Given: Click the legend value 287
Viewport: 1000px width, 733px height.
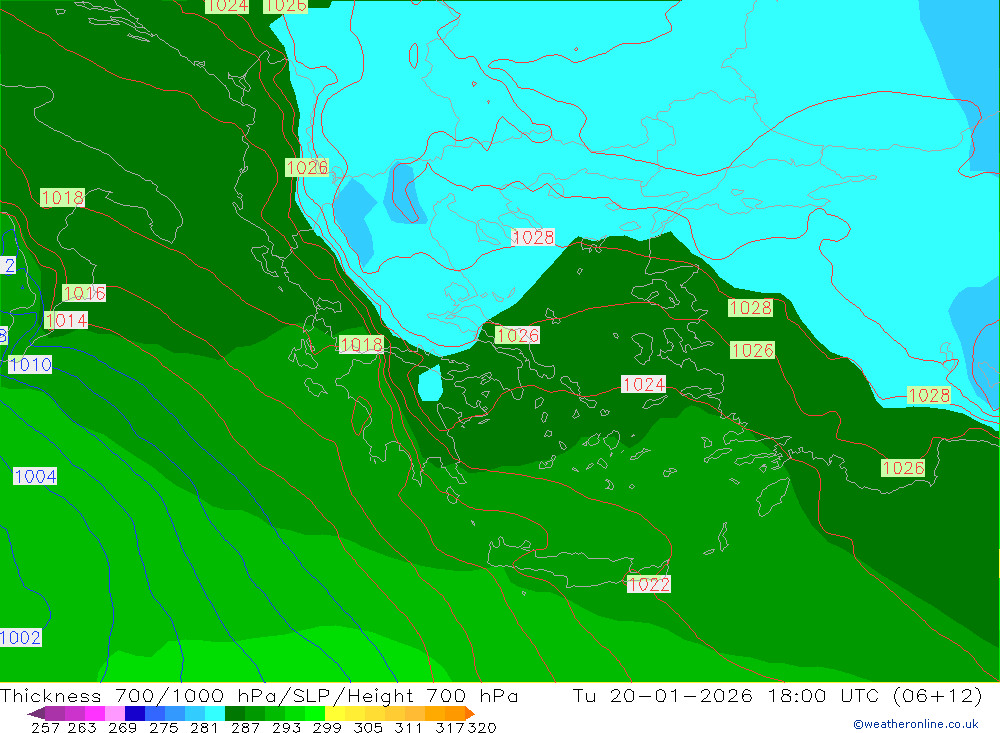Looking at the screenshot, I should coord(245,727).
